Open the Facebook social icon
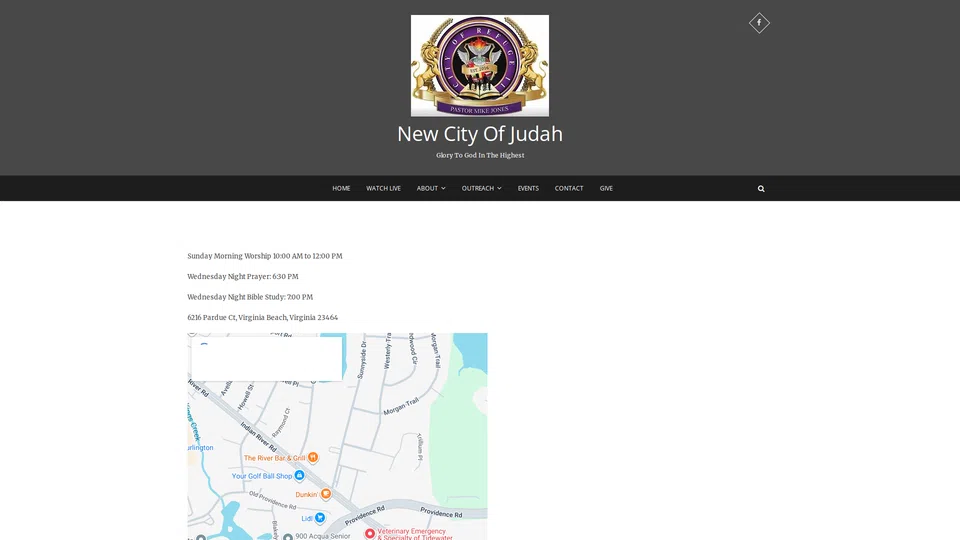Viewport: 960px width, 540px height. pos(759,23)
